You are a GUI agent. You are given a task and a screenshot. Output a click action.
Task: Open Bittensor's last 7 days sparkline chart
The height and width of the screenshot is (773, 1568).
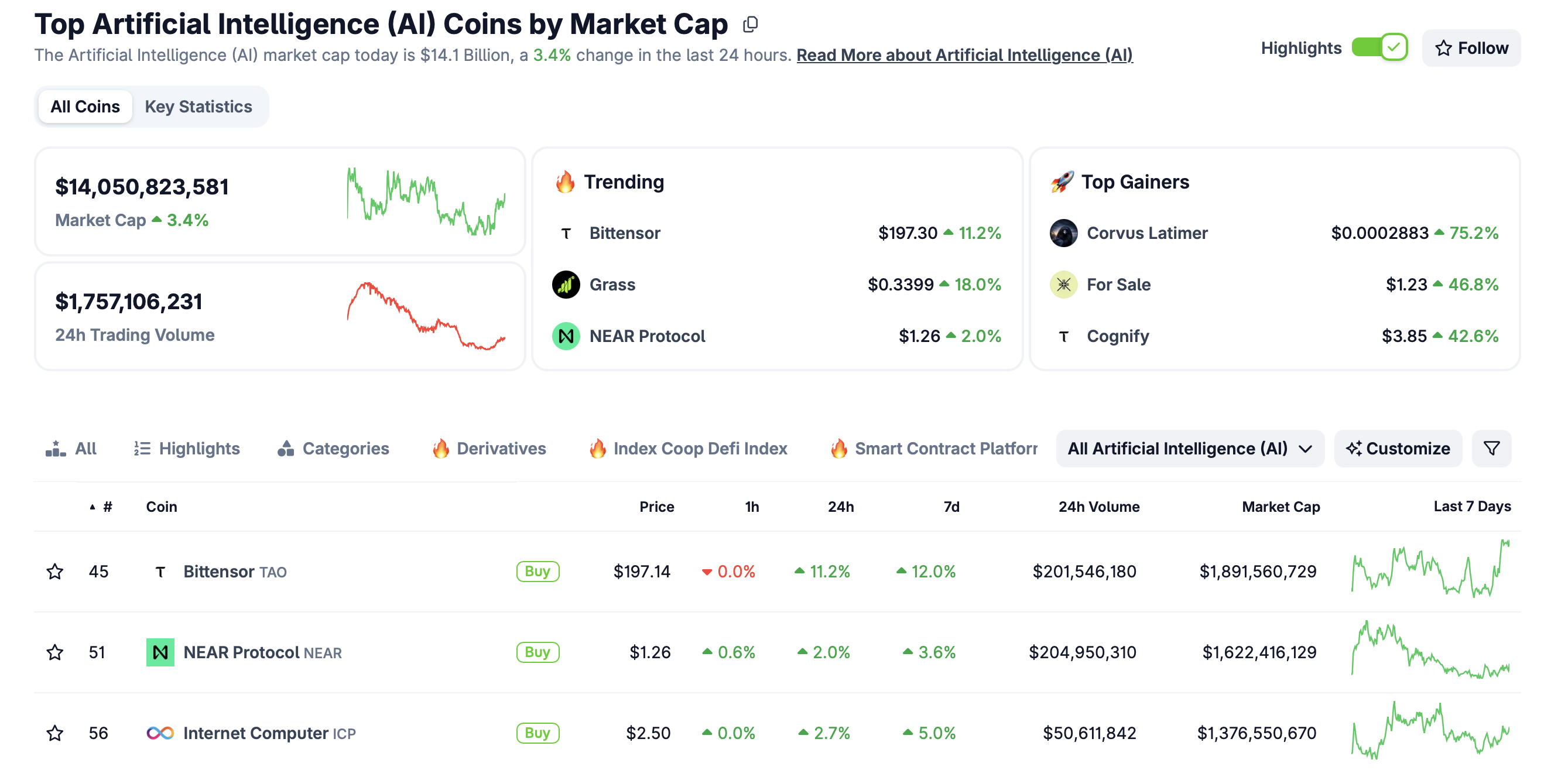[1430, 569]
